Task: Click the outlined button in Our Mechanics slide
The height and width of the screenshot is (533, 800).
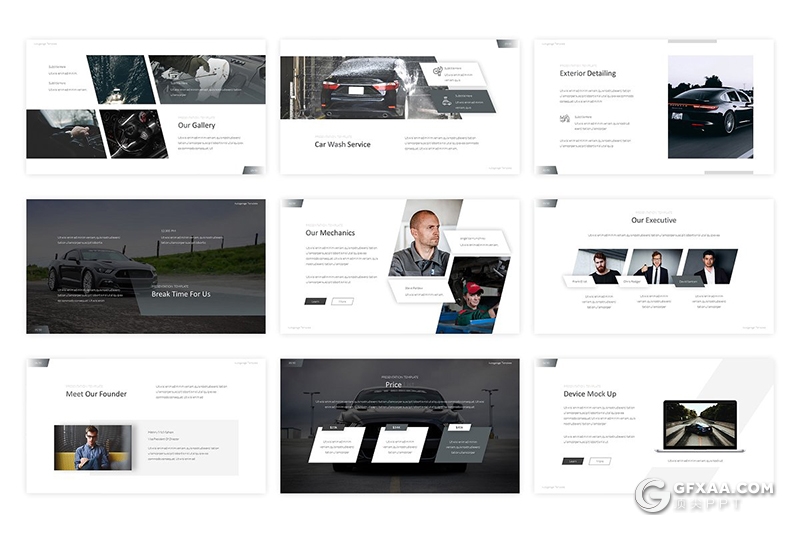Action: point(342,300)
